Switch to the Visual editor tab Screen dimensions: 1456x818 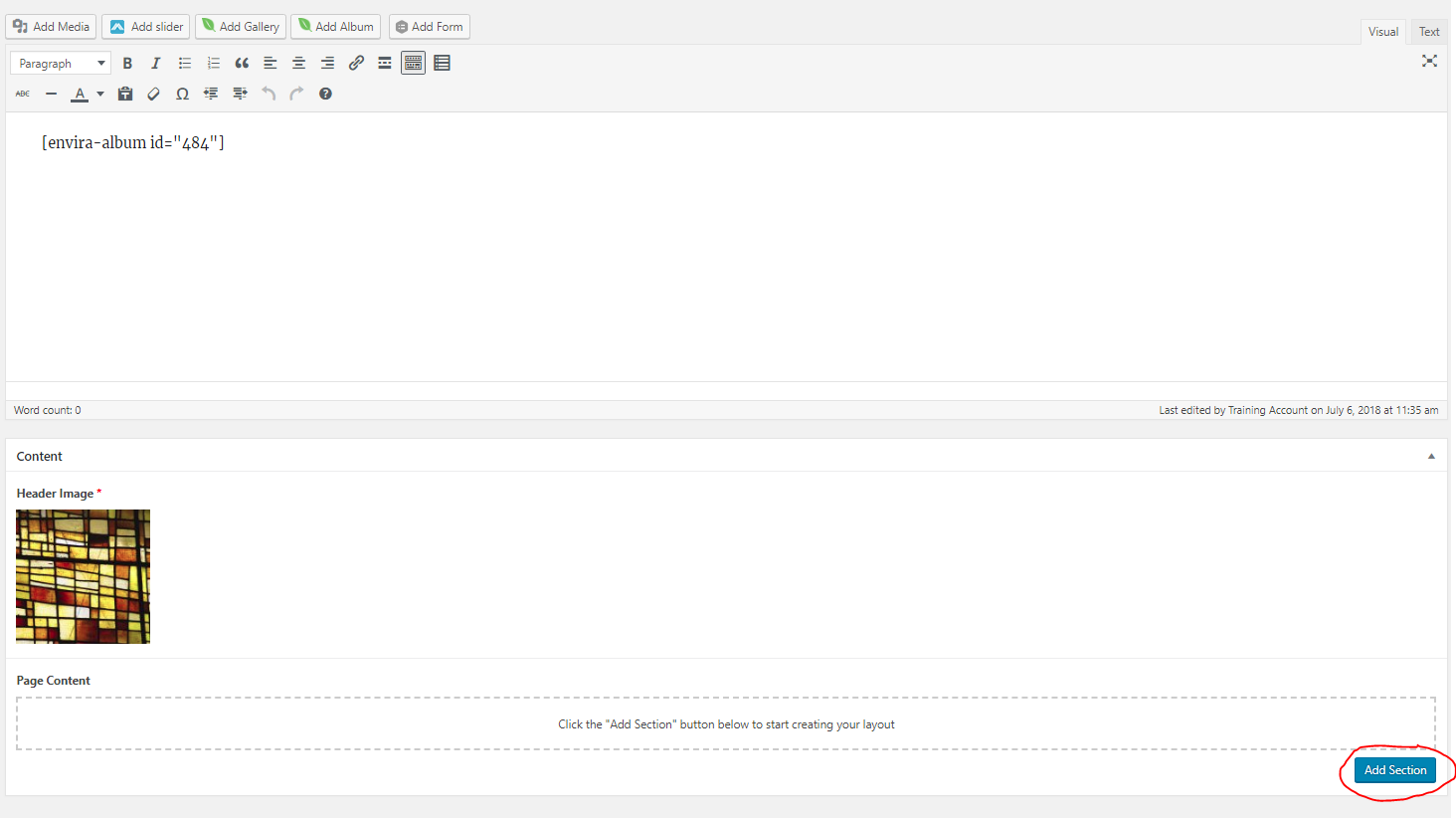tap(1382, 32)
